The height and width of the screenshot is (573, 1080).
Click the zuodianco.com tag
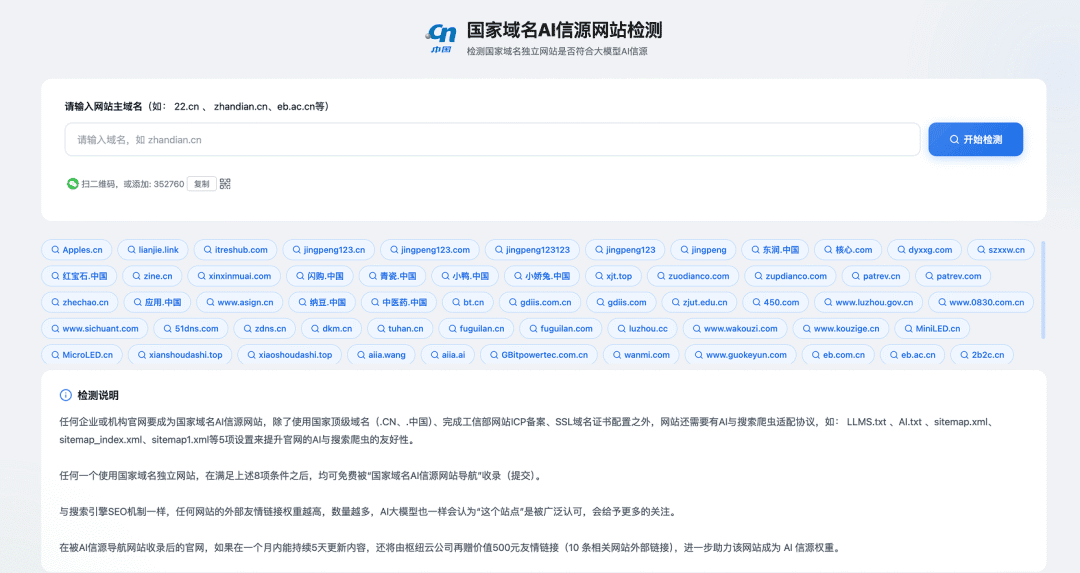(x=693, y=276)
